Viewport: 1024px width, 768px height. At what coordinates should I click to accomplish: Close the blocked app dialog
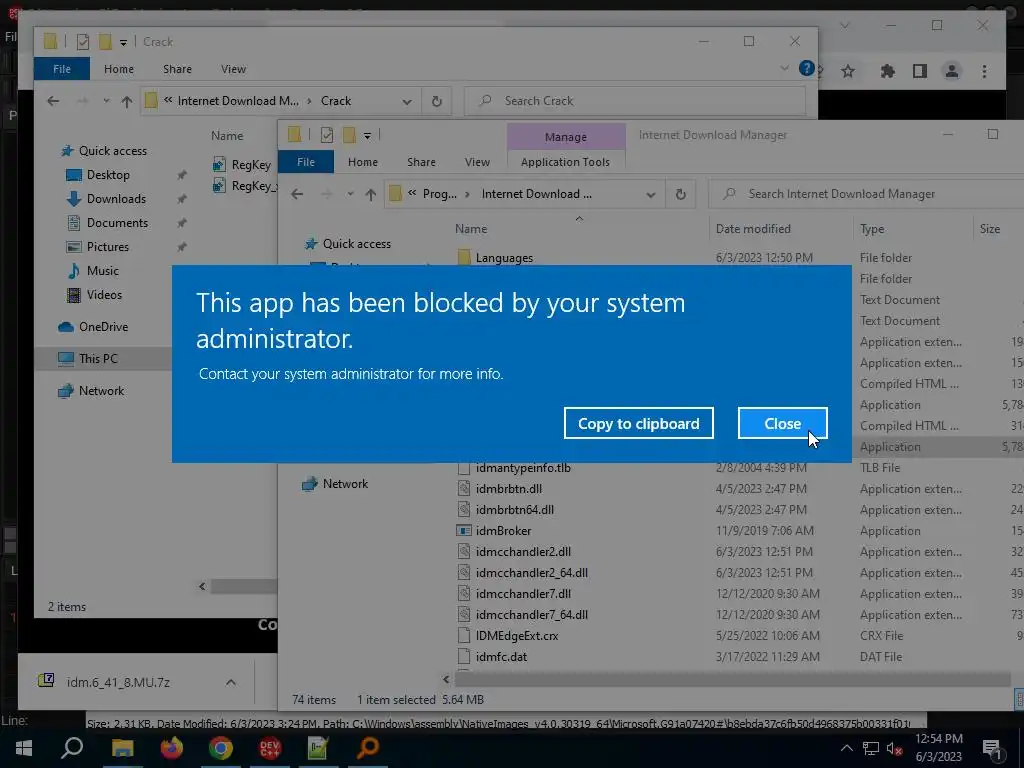(x=782, y=423)
